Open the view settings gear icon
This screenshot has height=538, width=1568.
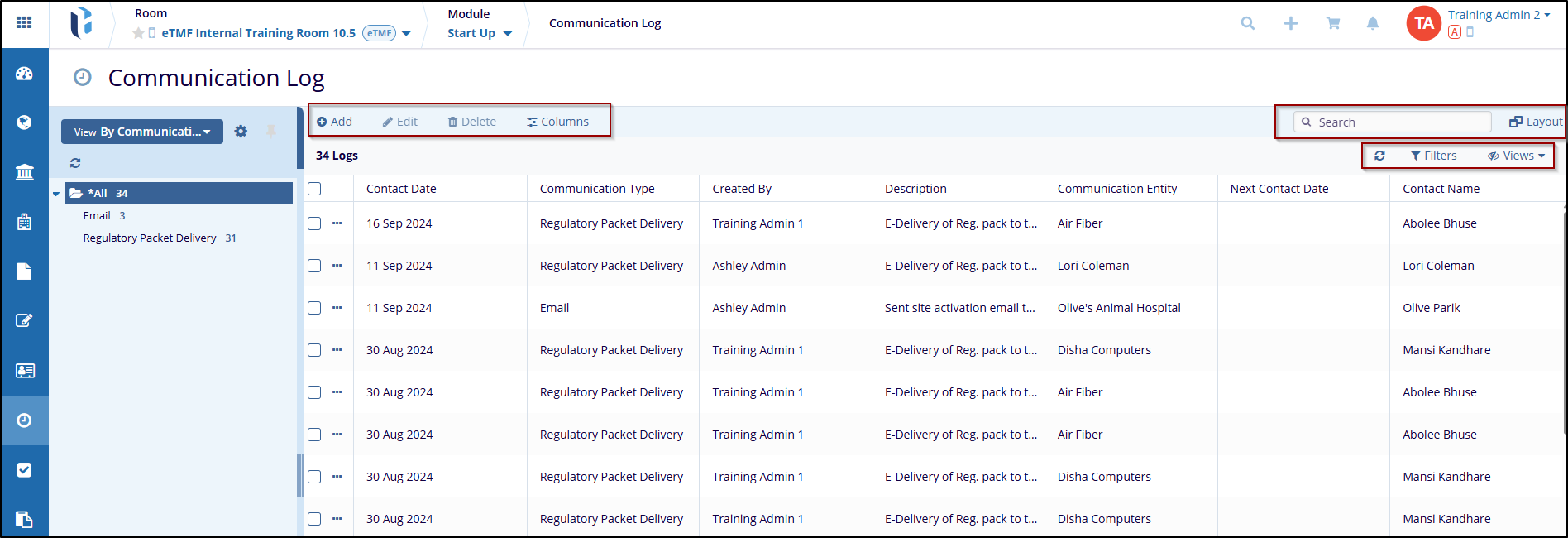tap(241, 132)
